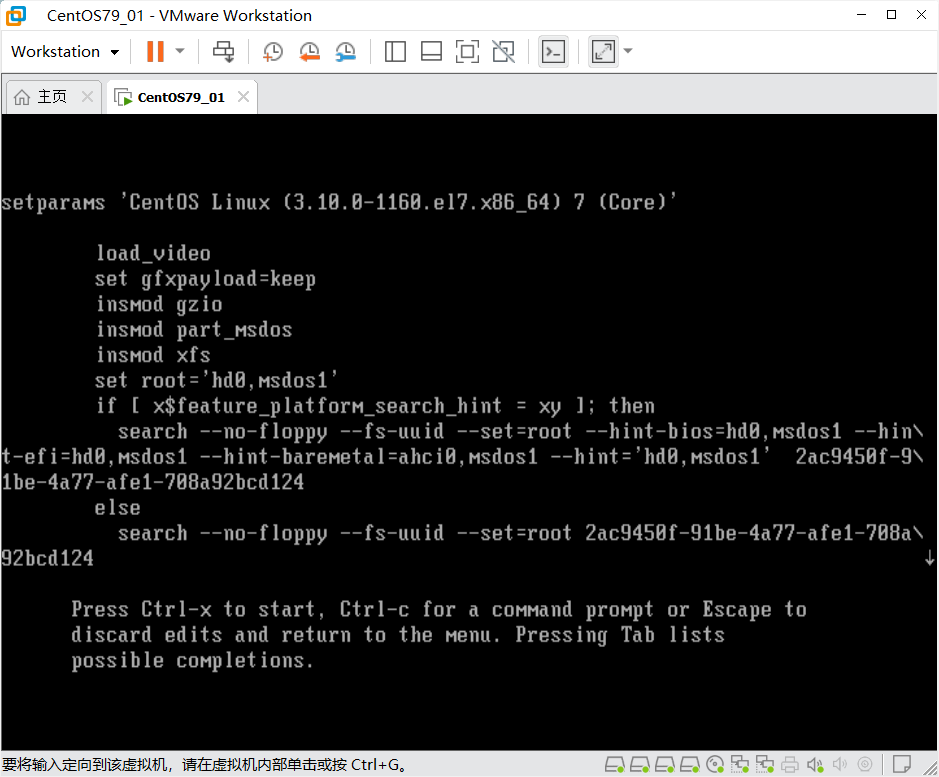
Task: Click the first network adapter status icon
Action: click(x=740, y=764)
